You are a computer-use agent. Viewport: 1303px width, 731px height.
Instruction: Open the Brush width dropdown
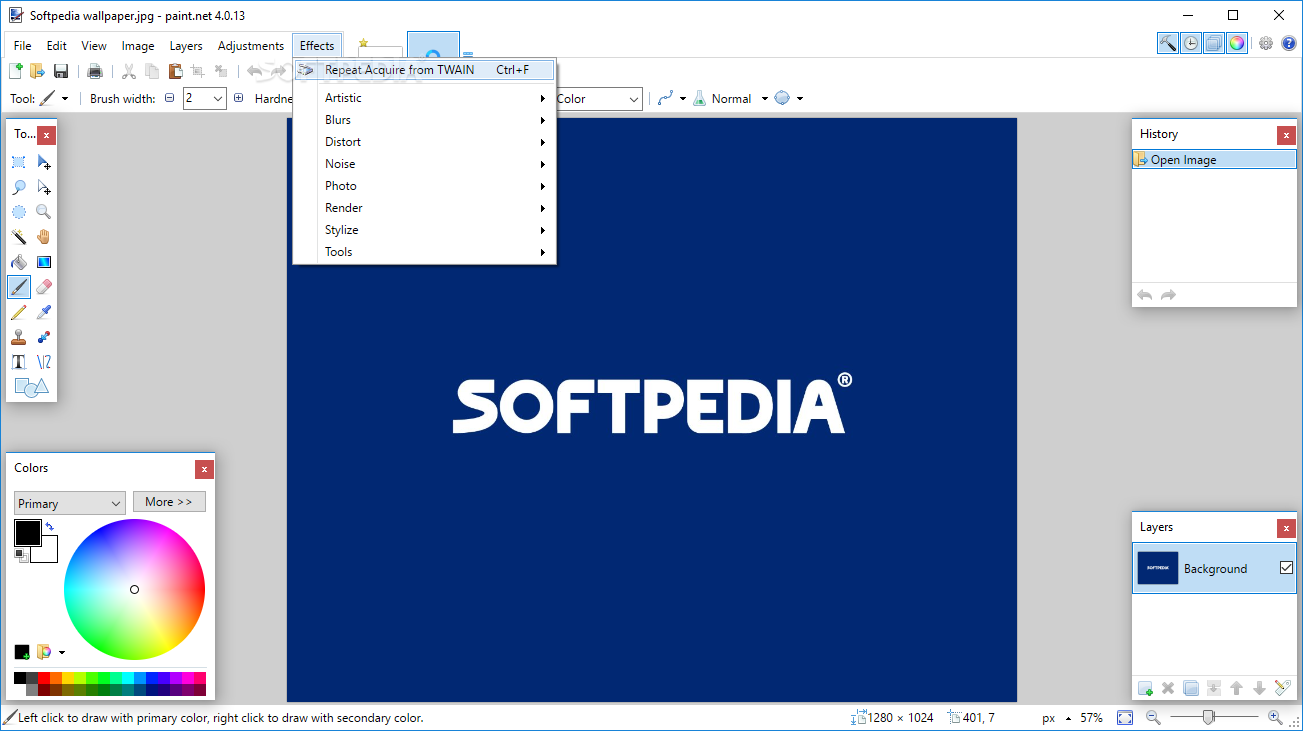[x=218, y=98]
